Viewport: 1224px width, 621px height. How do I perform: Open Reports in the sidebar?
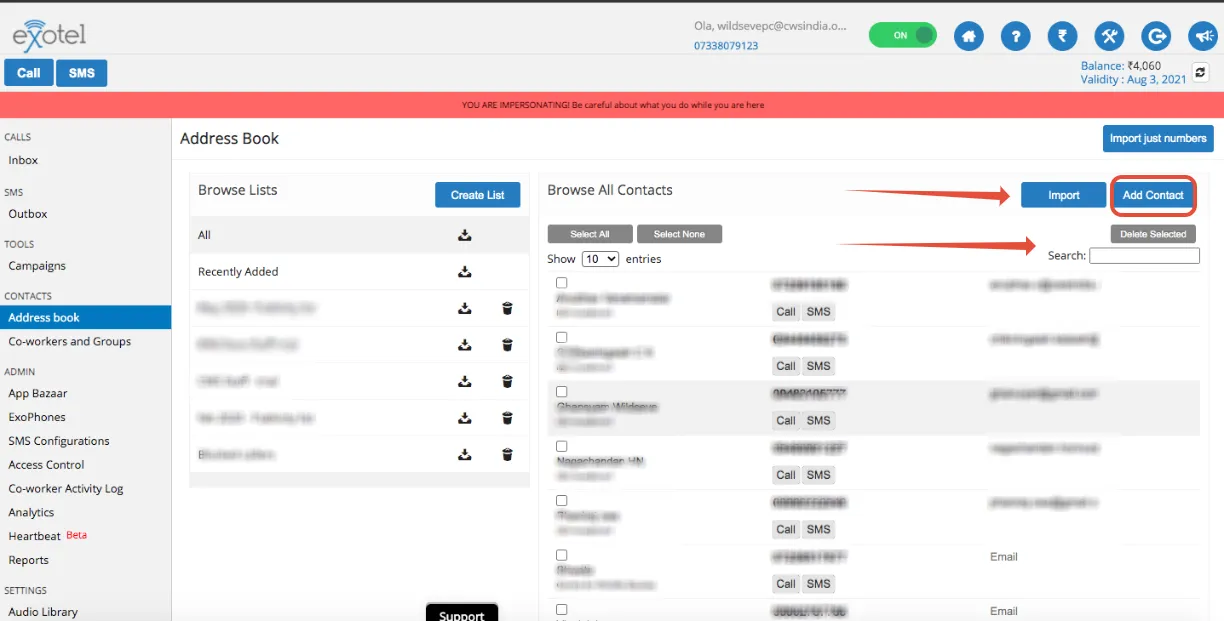pyautogui.click(x=28, y=560)
